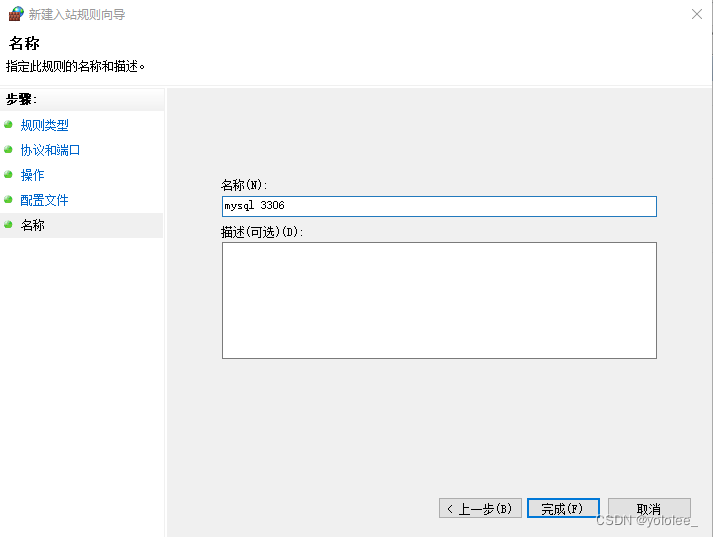Open the 规则类型 step link
The width and height of the screenshot is (713, 537).
point(44,125)
